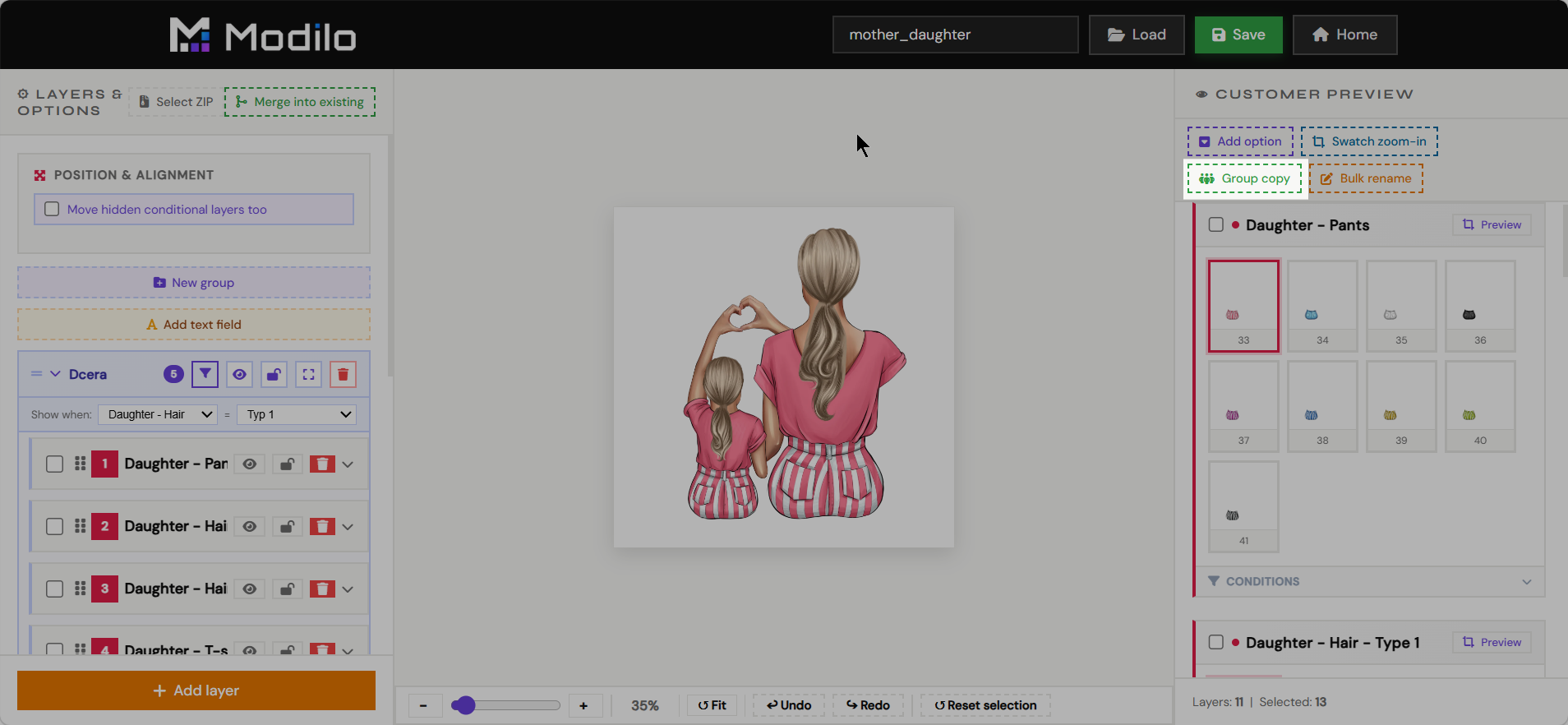1568x725 pixels.
Task: Tick the checkbox of layer 1
Action: (x=54, y=464)
